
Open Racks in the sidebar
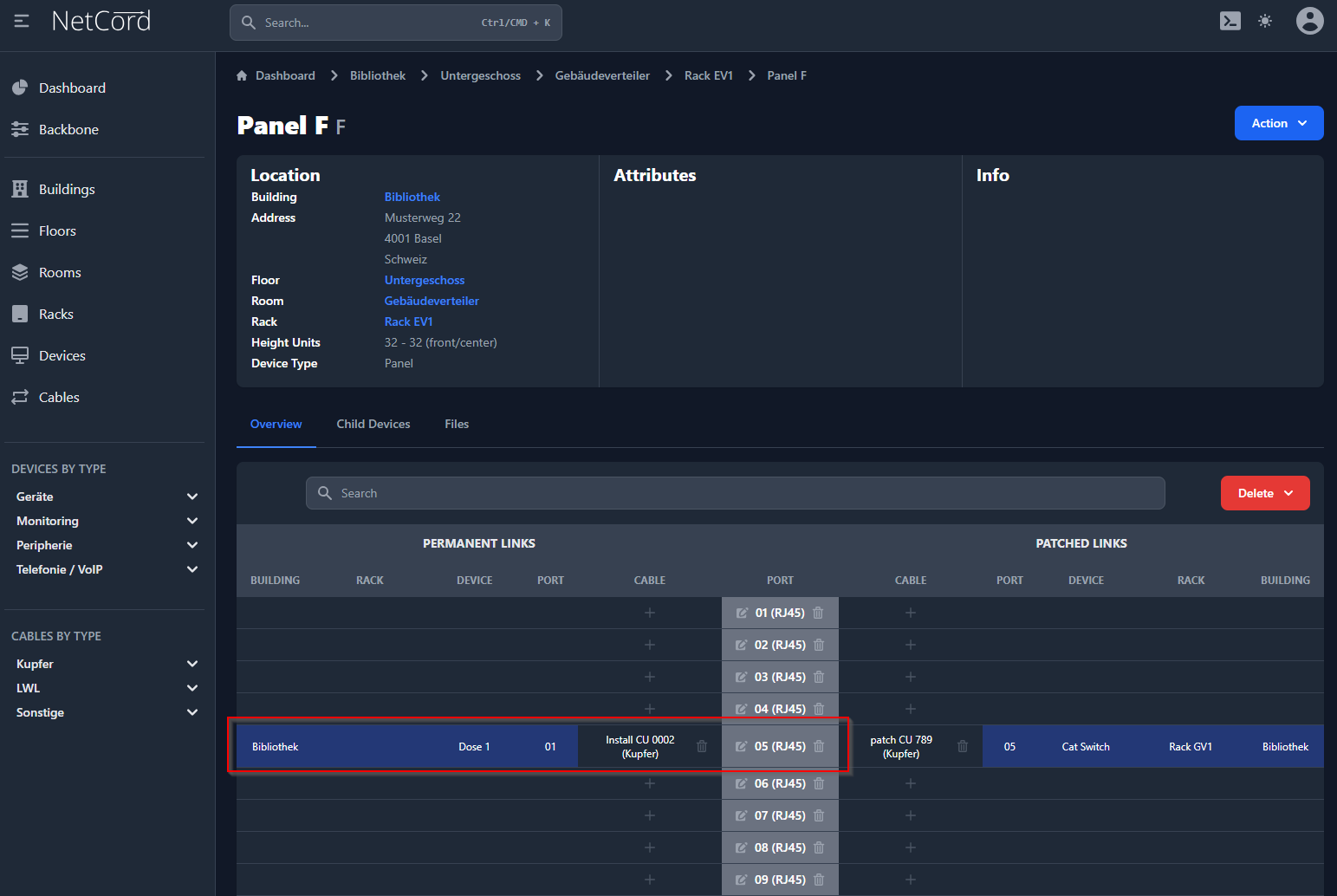tap(56, 314)
